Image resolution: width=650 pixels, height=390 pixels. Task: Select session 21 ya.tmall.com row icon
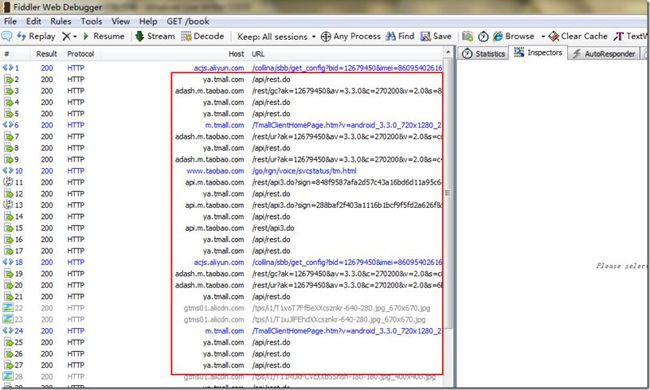click(x=8, y=296)
